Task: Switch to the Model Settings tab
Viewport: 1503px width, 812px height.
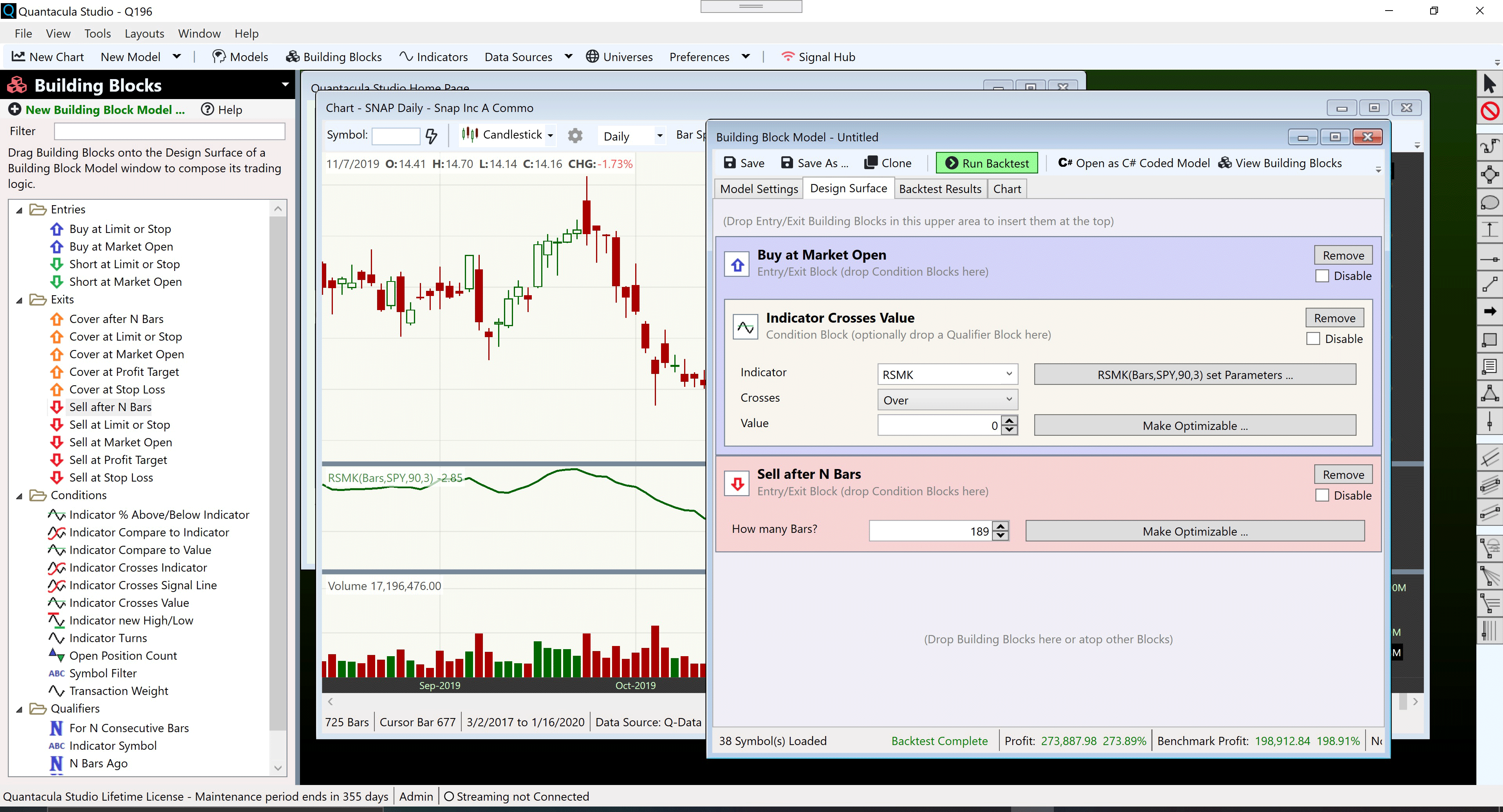Action: click(x=759, y=189)
